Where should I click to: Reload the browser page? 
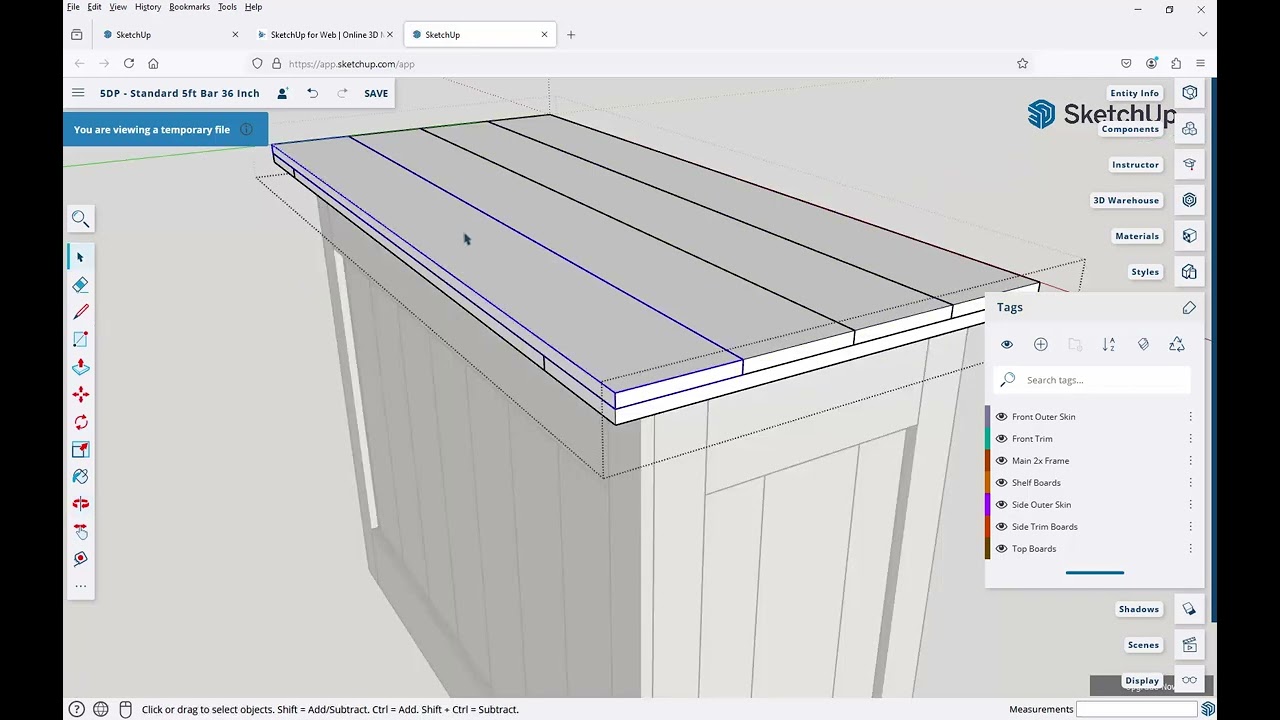coord(129,63)
